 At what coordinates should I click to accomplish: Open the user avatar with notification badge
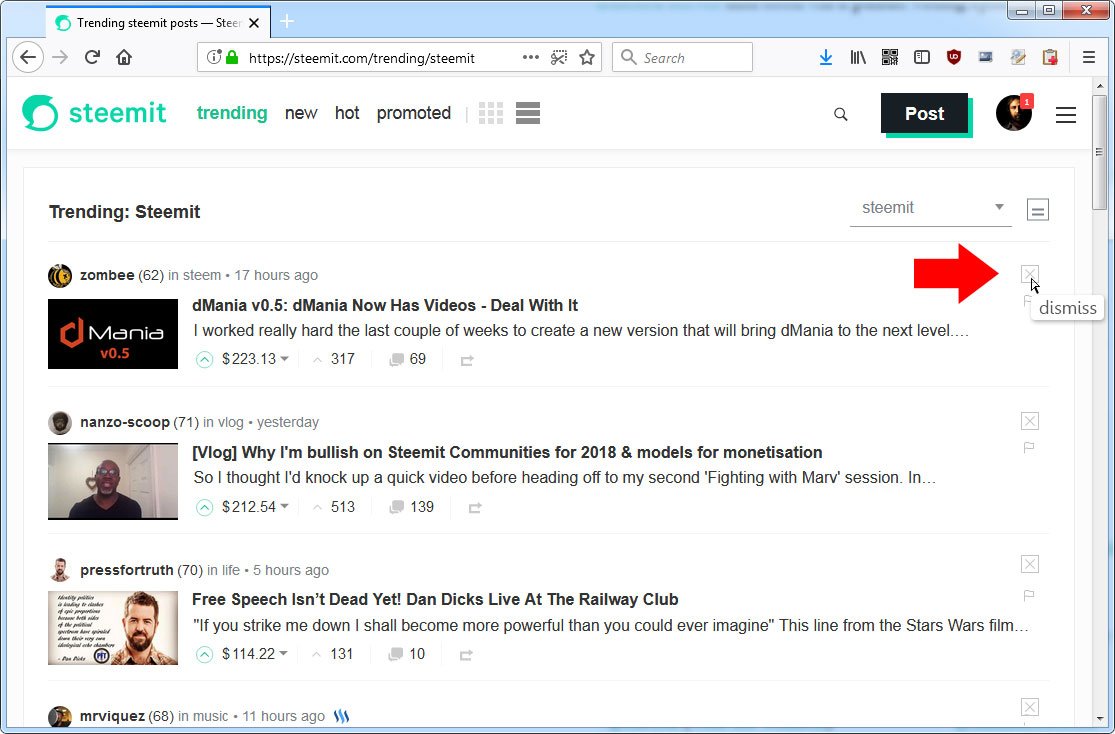(1013, 113)
